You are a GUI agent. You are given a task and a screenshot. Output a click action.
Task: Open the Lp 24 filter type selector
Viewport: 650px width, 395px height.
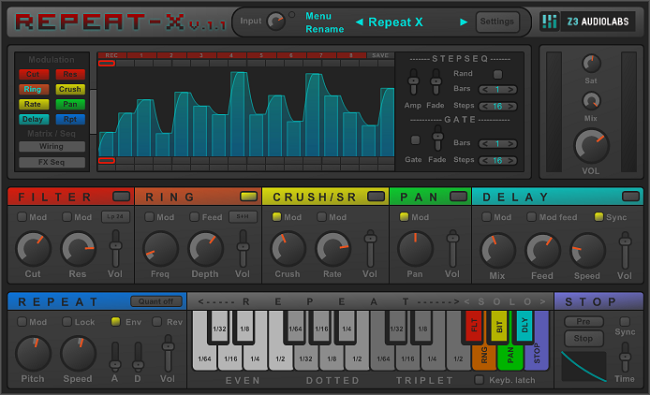click(x=115, y=217)
